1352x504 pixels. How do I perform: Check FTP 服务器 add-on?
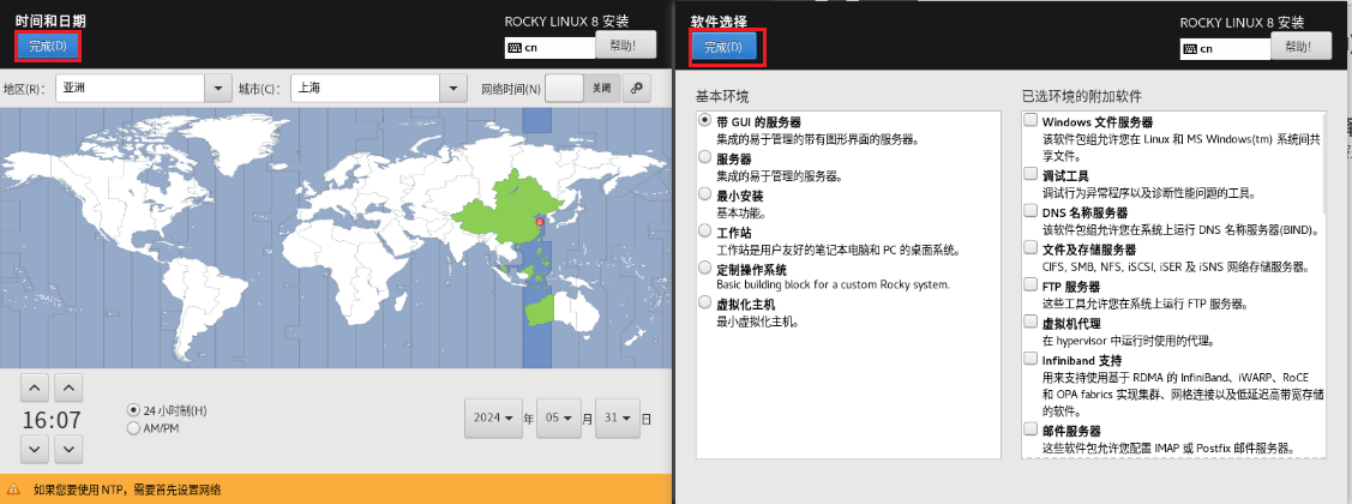[x=1030, y=285]
